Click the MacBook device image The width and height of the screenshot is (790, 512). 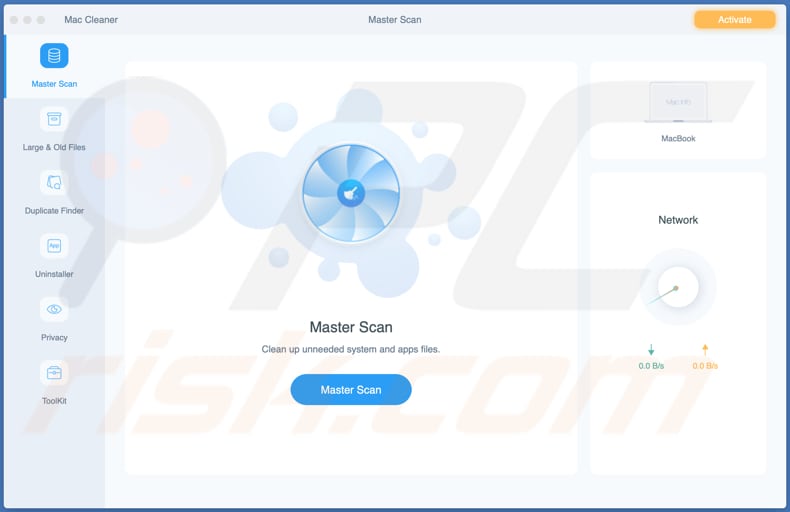click(678, 103)
